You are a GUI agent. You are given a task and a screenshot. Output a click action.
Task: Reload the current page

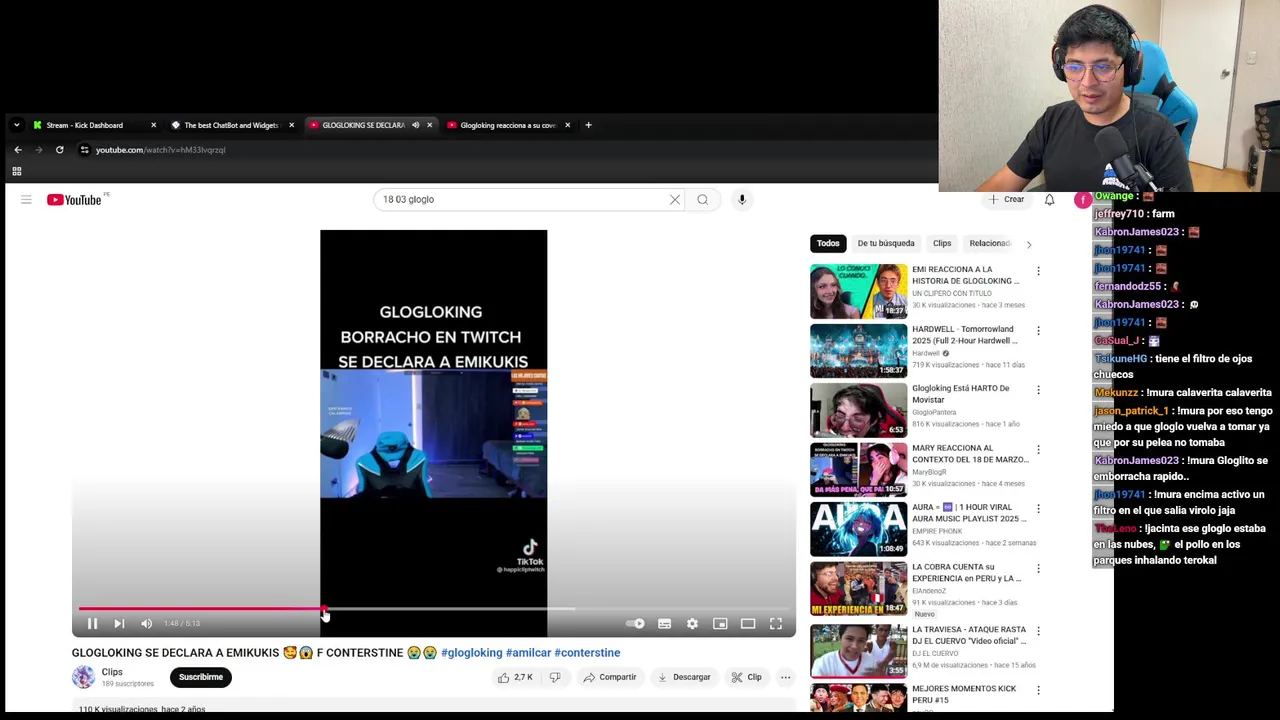coord(59,150)
